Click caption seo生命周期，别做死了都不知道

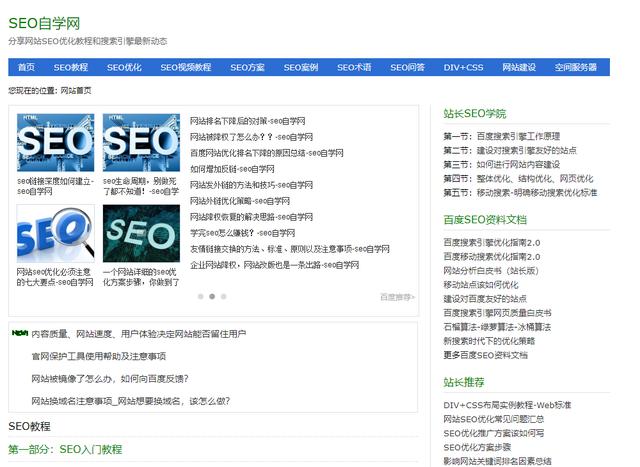[141, 186]
